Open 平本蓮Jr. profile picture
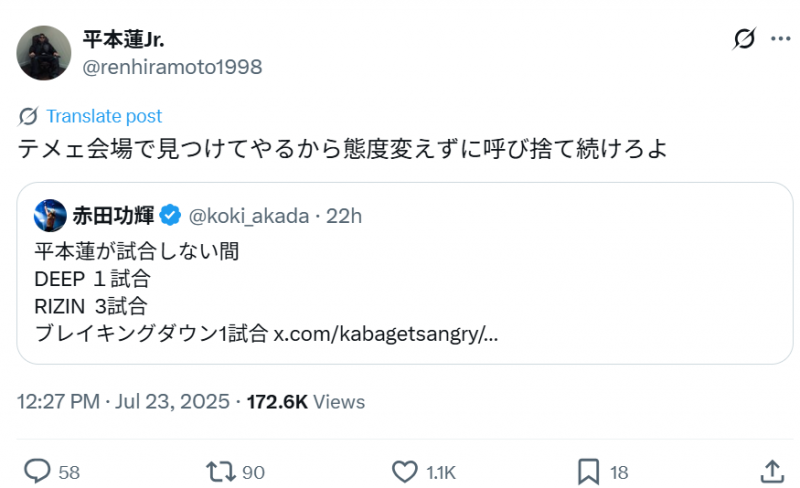 tap(44, 53)
